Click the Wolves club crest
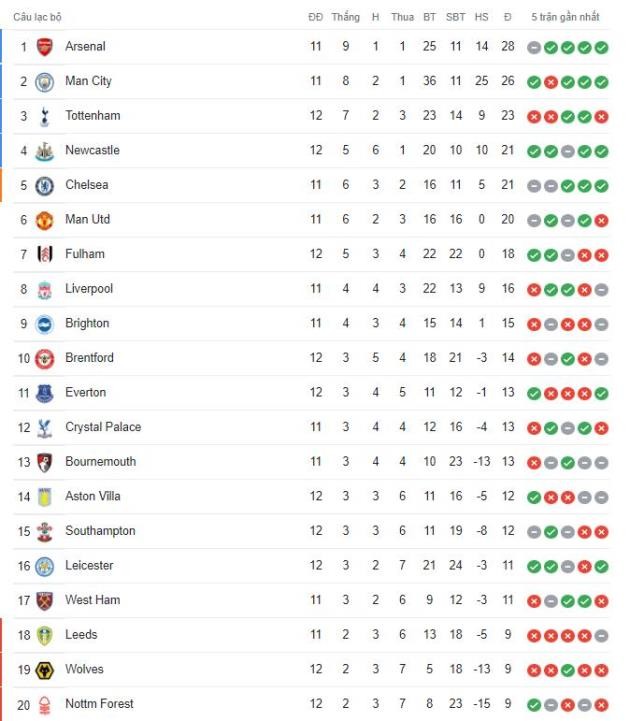630x721 pixels. click(x=44, y=670)
